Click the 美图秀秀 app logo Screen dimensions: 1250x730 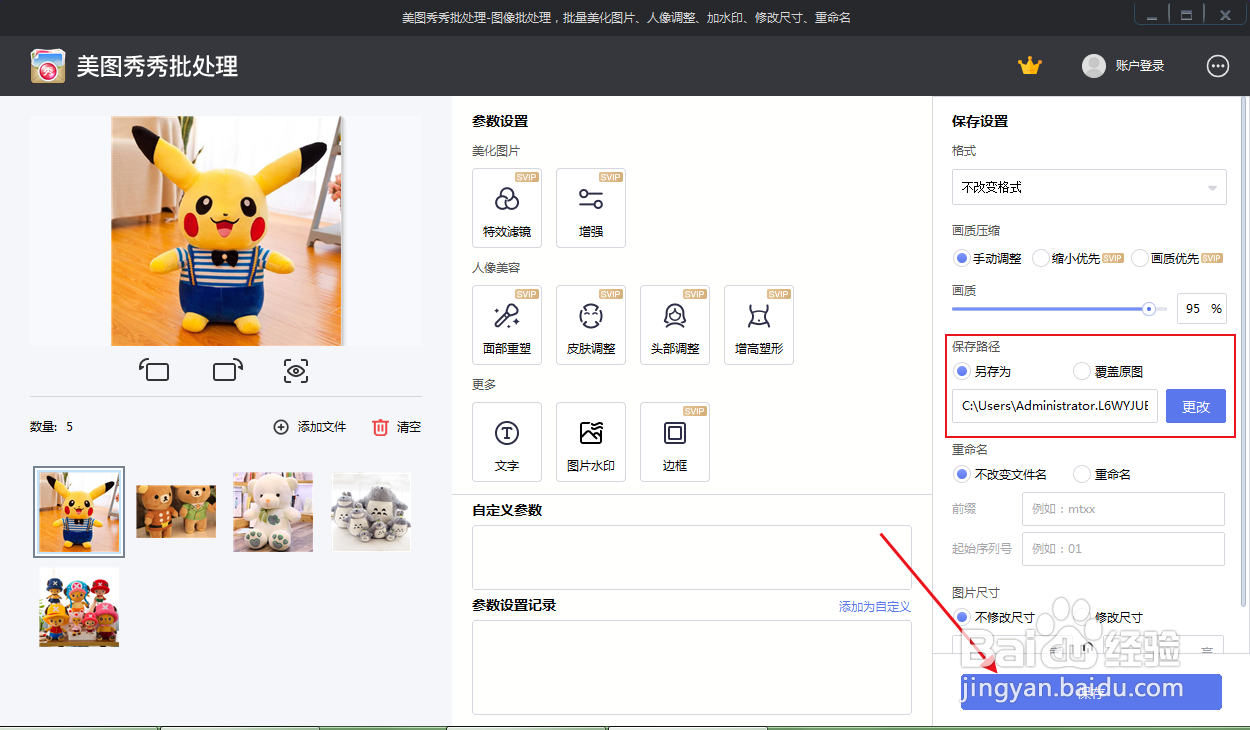(48, 66)
